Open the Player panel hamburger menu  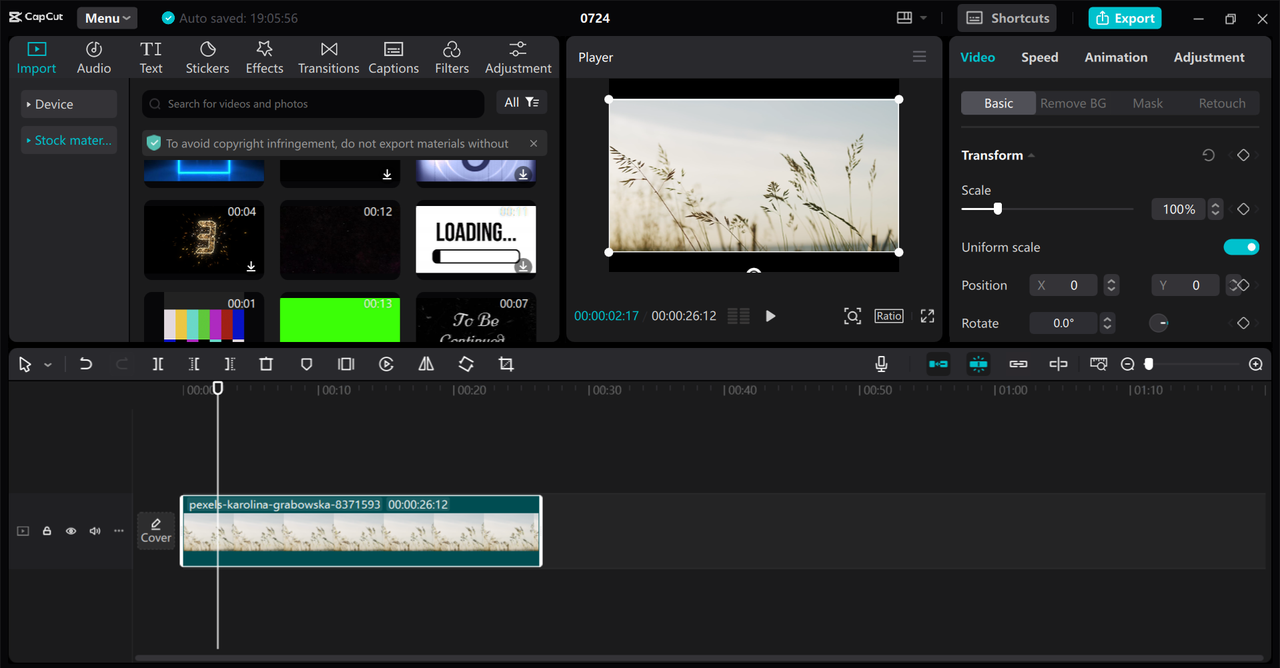pos(919,57)
